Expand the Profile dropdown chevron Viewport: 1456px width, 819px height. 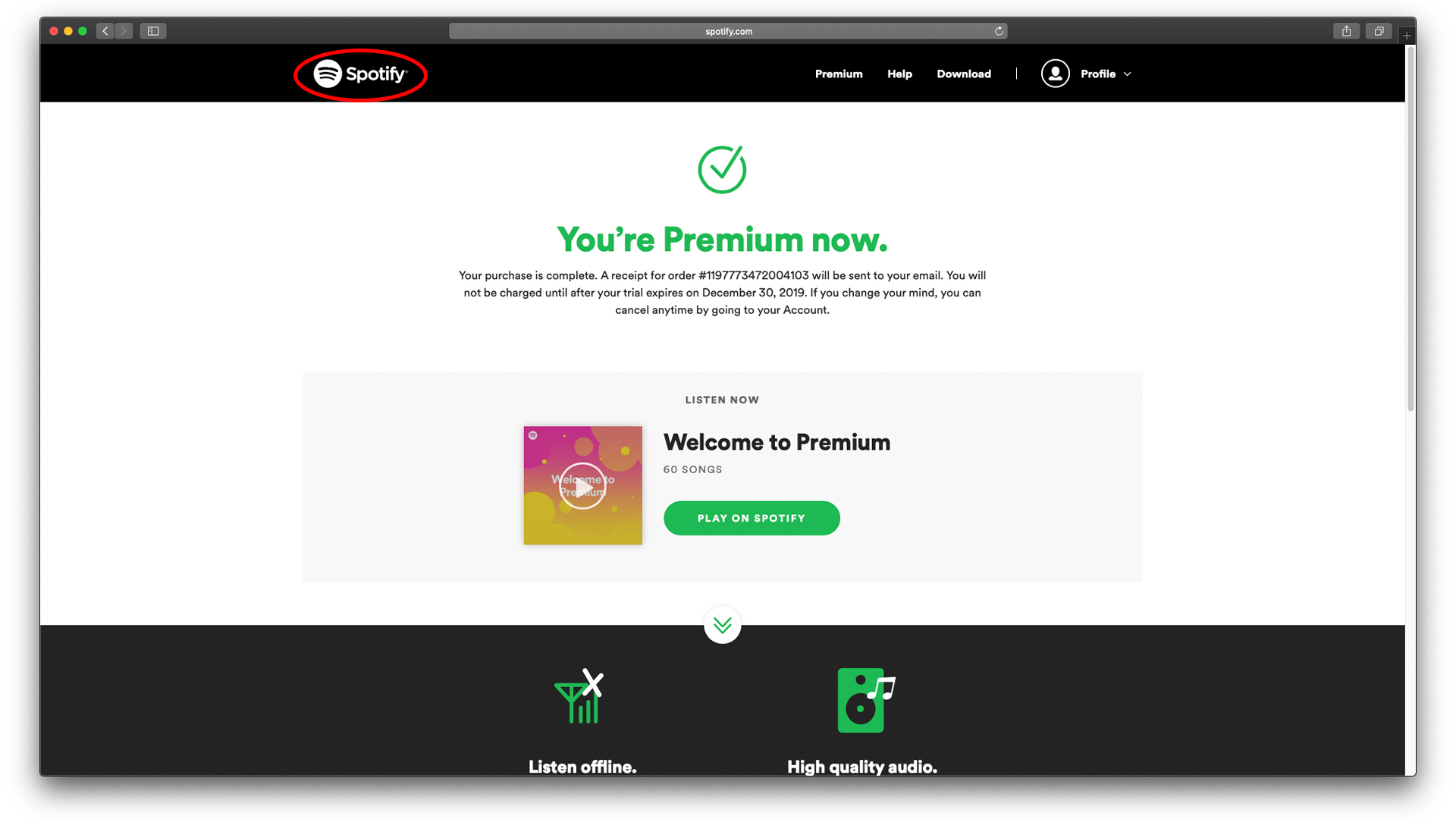point(1128,74)
